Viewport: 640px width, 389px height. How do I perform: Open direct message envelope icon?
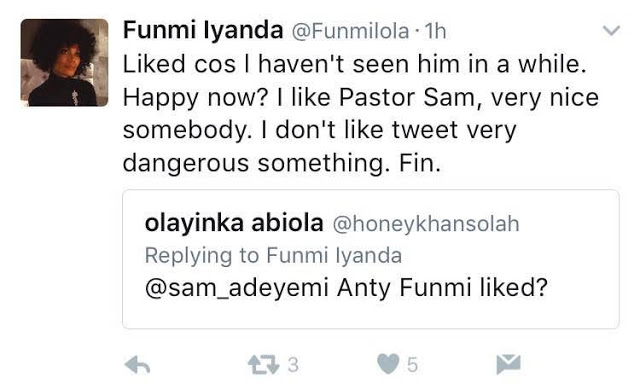(x=509, y=364)
